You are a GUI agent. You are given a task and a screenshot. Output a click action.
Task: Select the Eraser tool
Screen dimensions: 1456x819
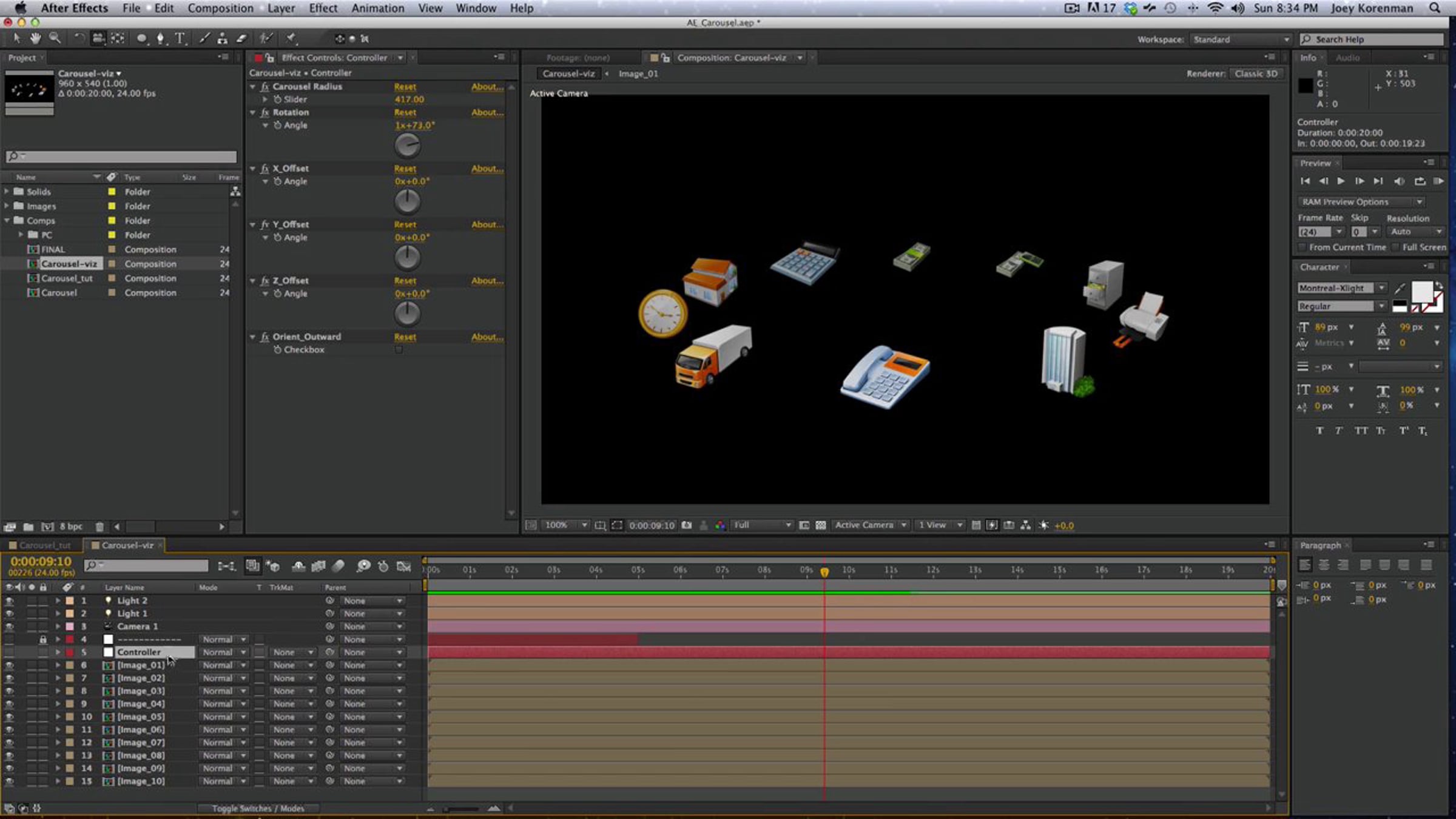[242, 38]
